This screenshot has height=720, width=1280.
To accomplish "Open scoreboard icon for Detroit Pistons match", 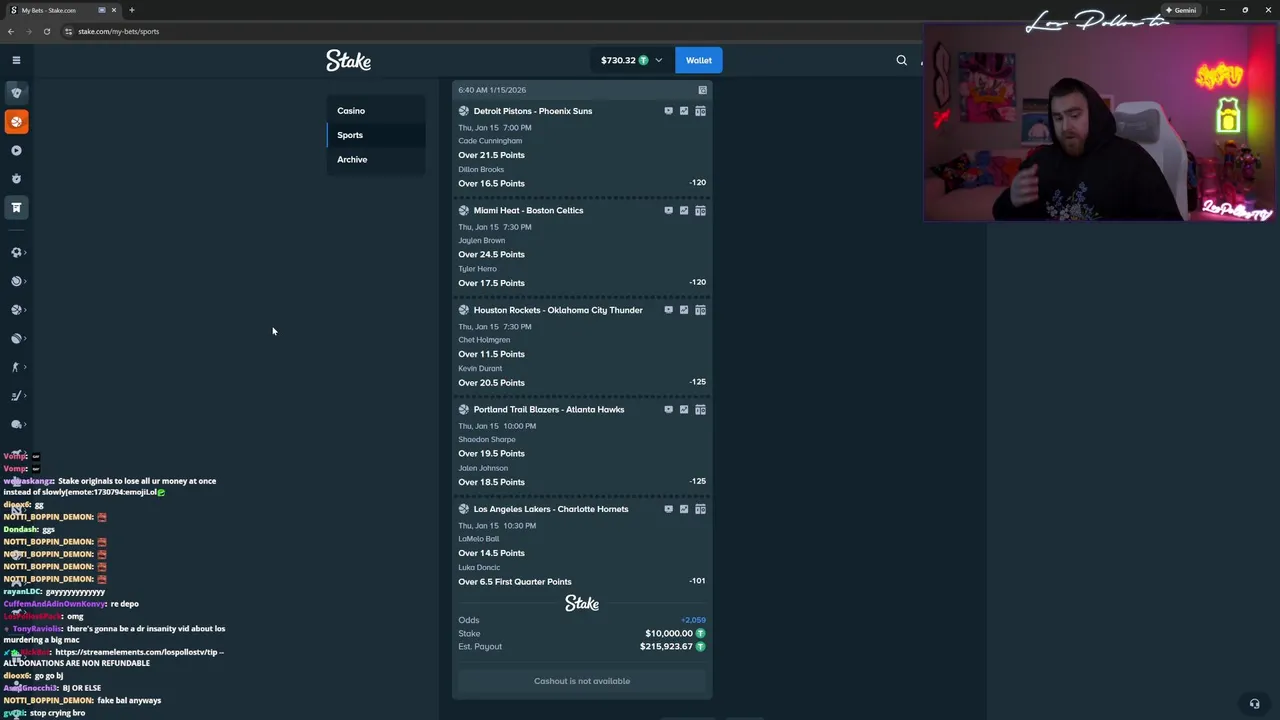I will pyautogui.click(x=700, y=111).
